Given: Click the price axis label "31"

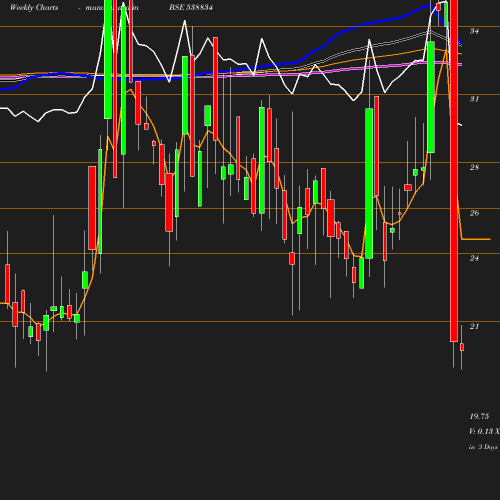Looking at the screenshot, I should 474,99.
